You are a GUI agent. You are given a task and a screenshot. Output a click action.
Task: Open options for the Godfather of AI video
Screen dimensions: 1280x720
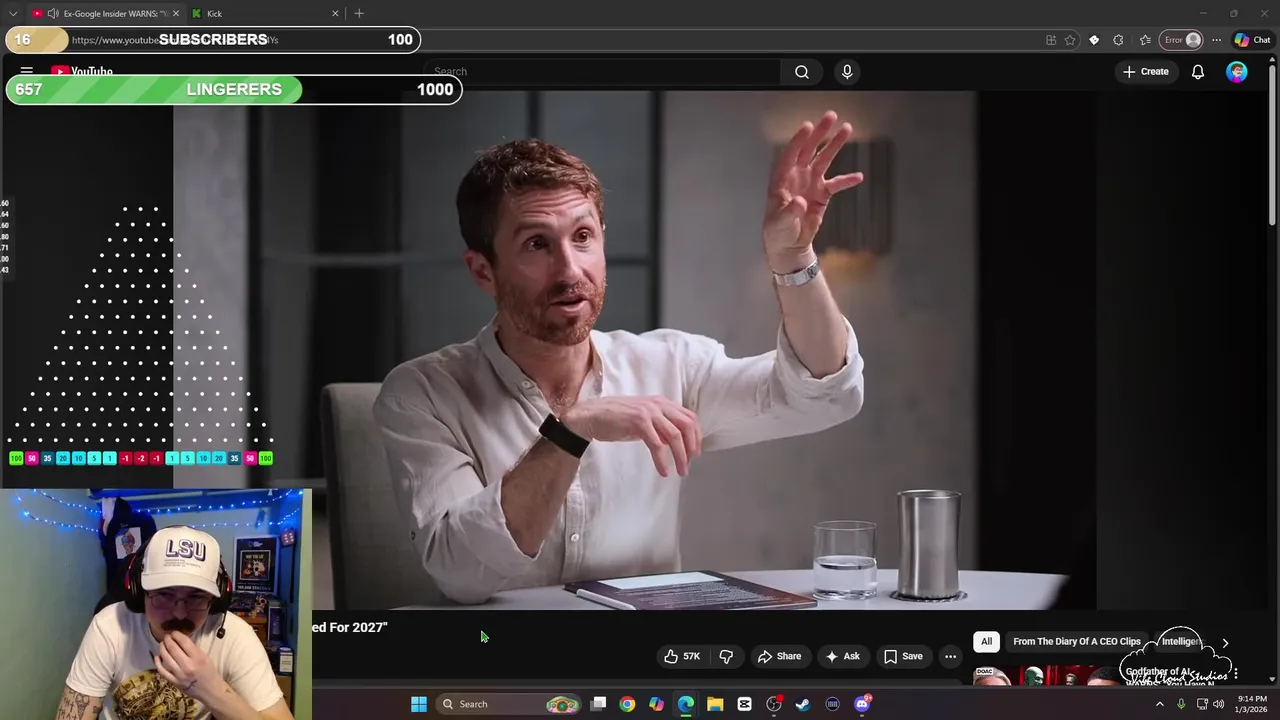pos(1236,674)
